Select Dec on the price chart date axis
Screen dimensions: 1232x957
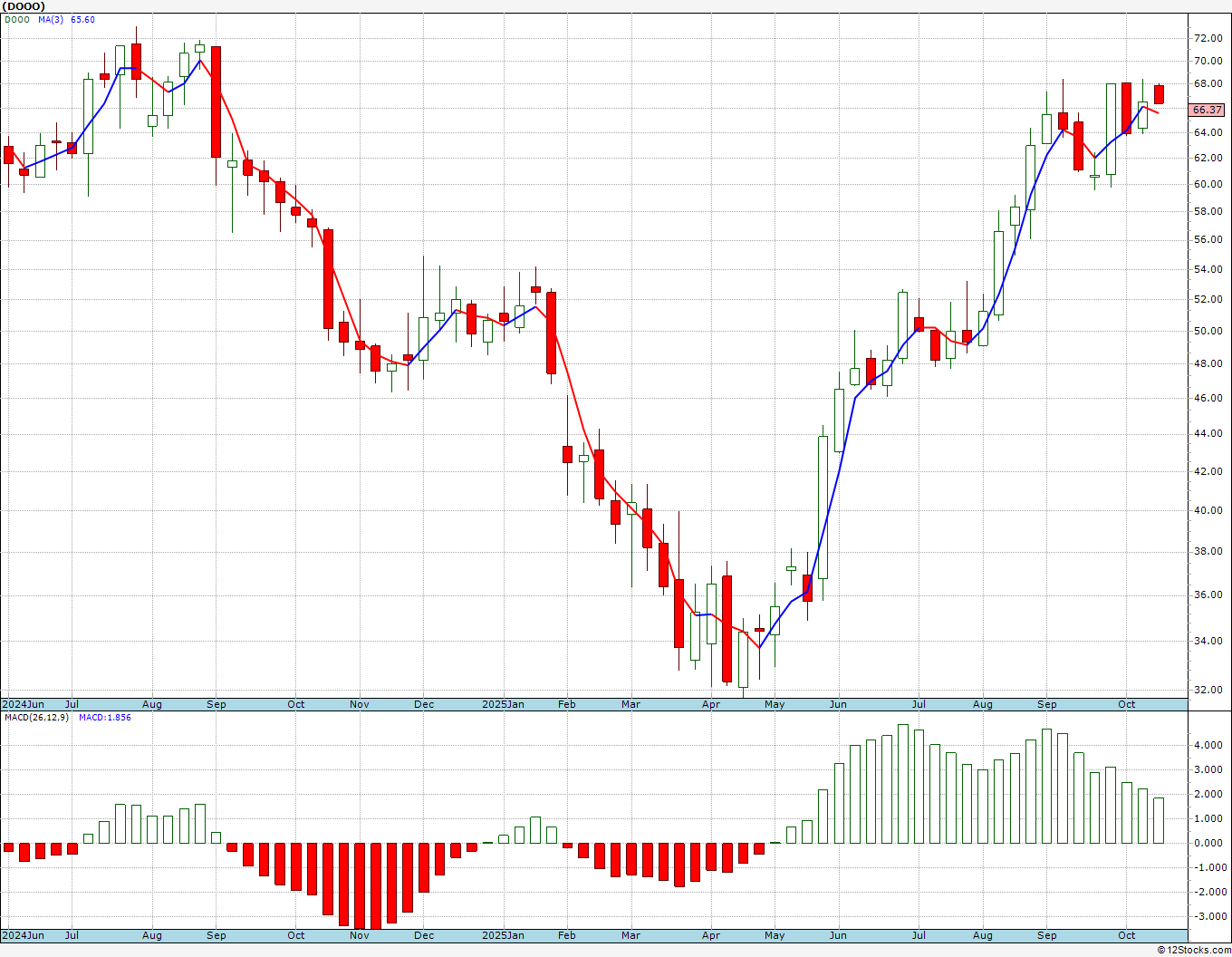(424, 704)
